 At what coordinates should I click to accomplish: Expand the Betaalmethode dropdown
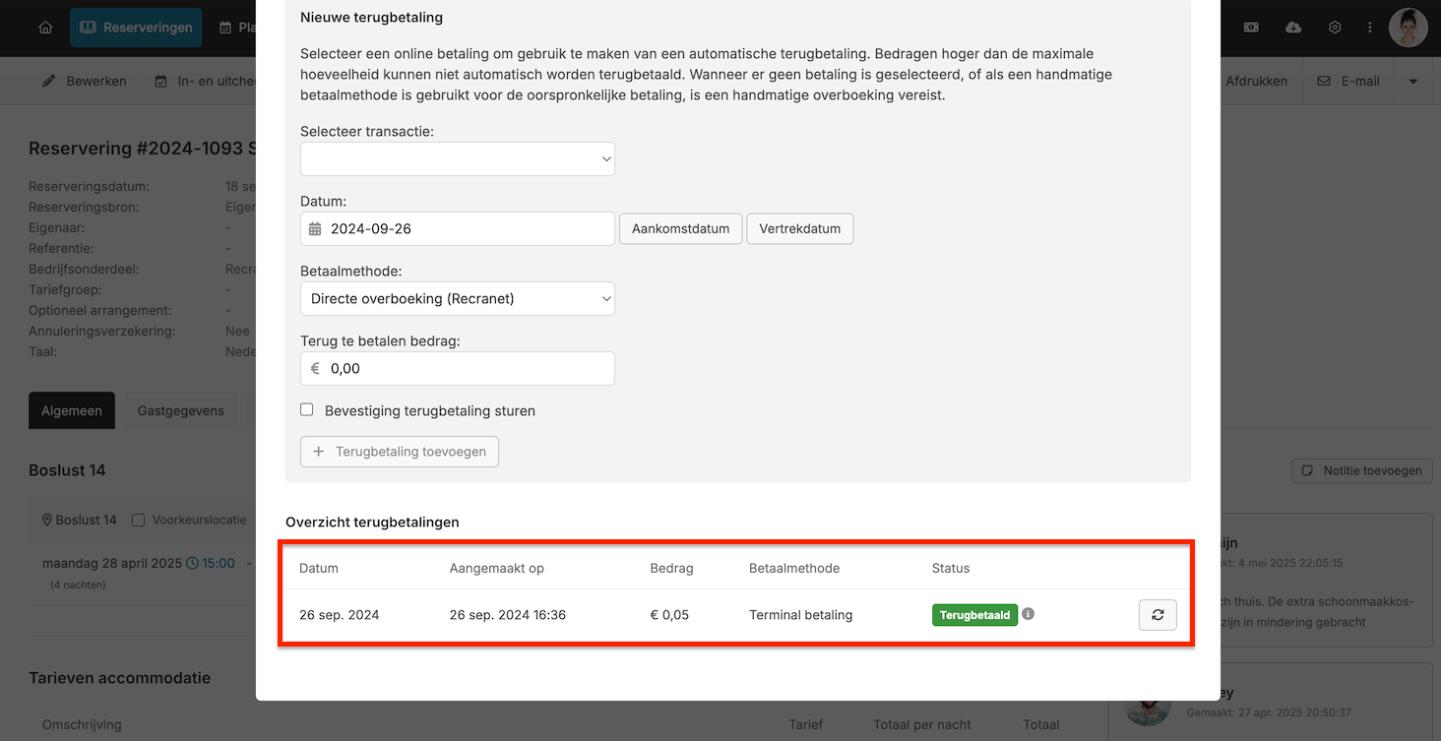pyautogui.click(x=457, y=299)
